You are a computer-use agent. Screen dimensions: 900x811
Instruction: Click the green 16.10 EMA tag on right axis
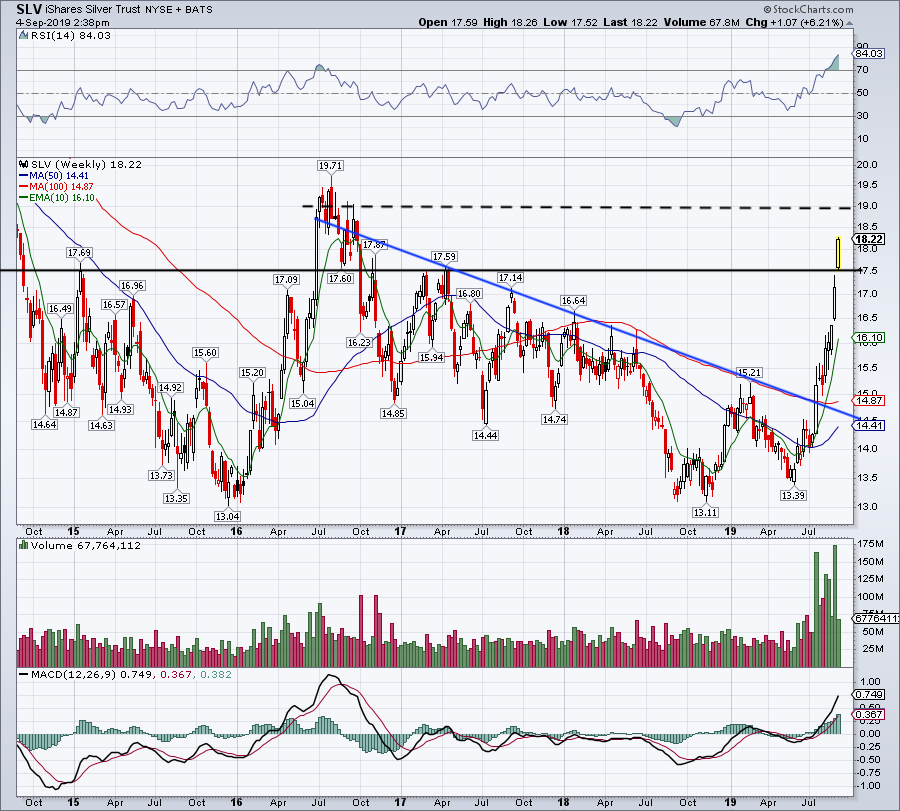868,337
